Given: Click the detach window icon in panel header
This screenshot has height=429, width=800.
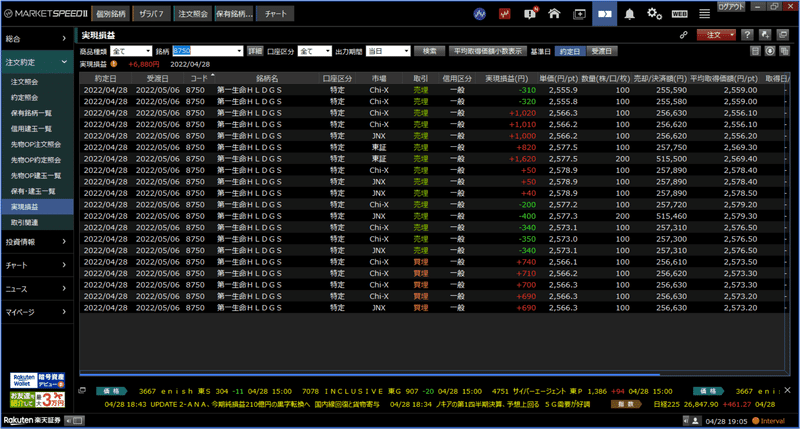Looking at the screenshot, I should point(783,35).
